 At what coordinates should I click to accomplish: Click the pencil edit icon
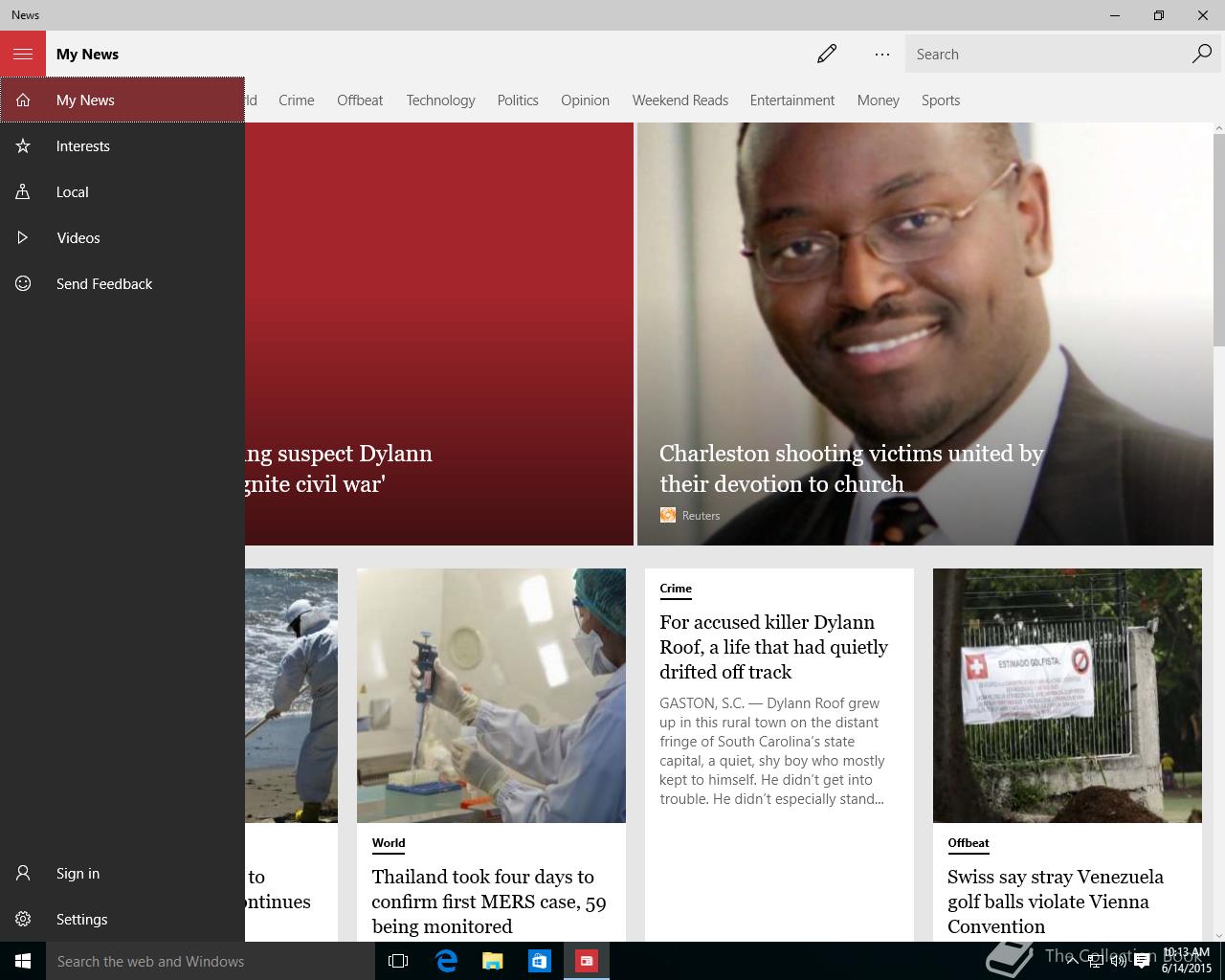coord(827,54)
